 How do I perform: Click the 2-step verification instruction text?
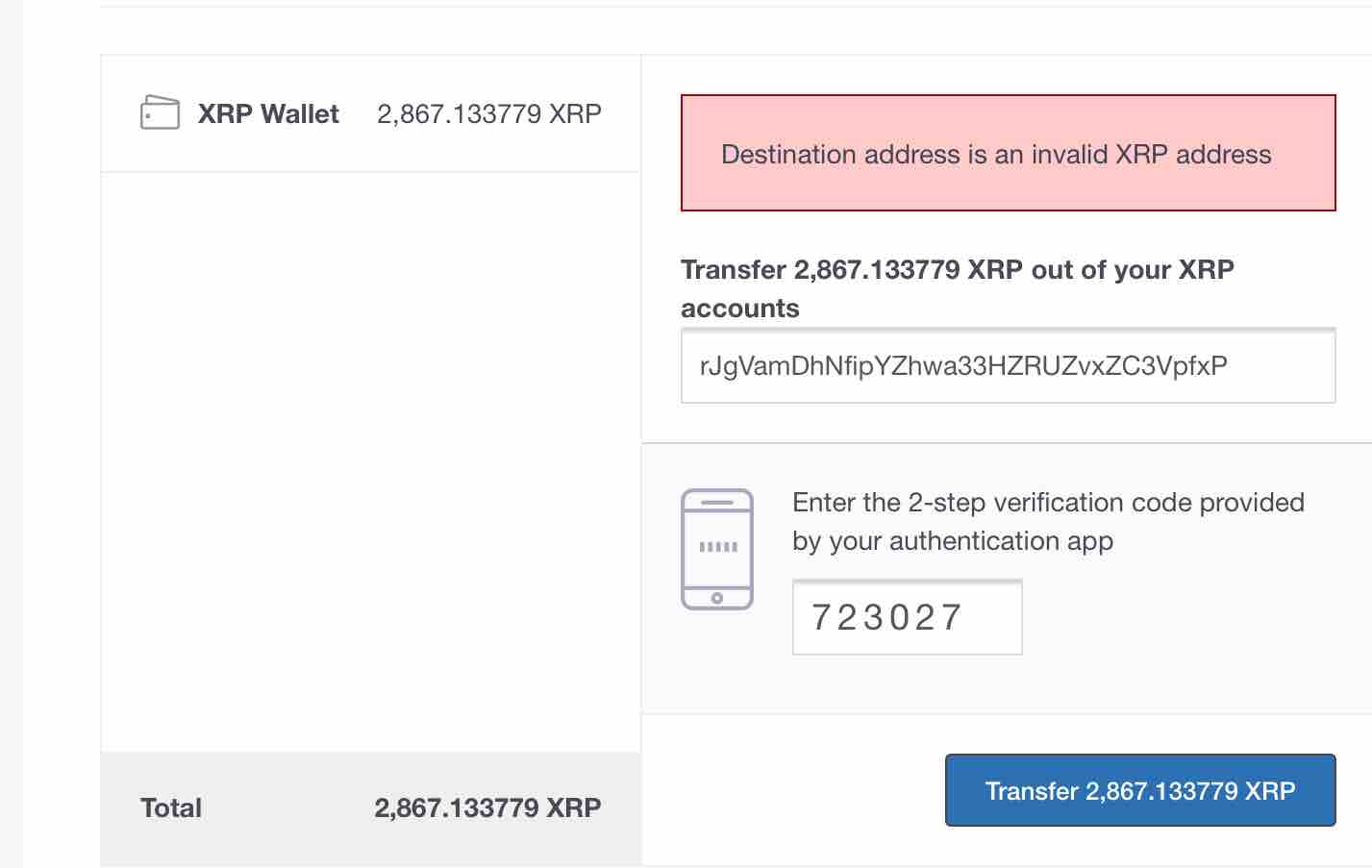(1048, 521)
